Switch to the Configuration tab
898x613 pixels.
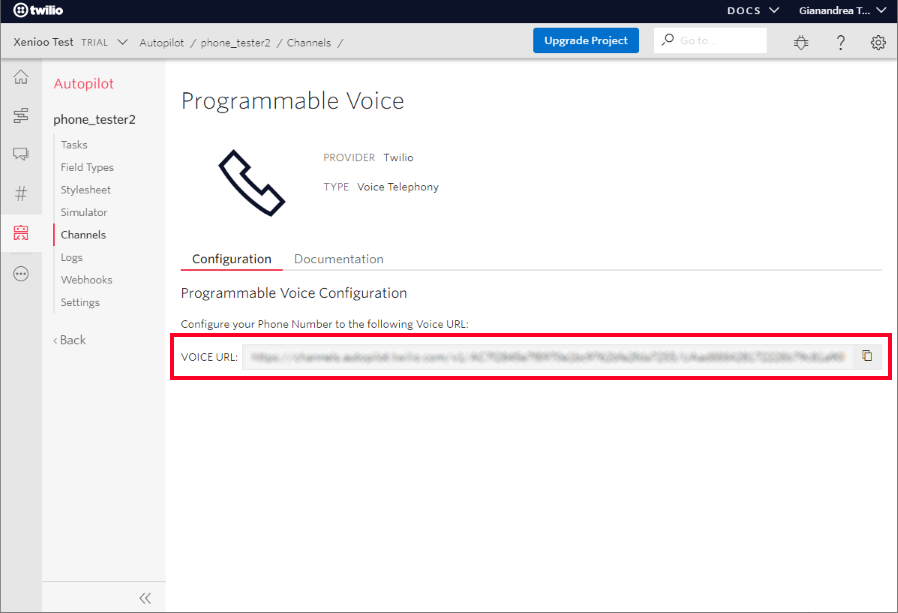click(x=231, y=259)
